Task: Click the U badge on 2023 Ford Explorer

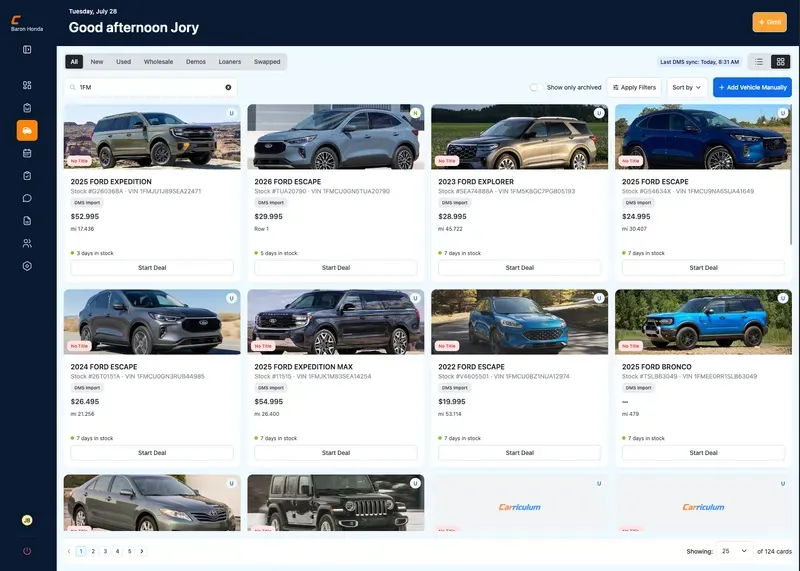Action: coord(599,113)
